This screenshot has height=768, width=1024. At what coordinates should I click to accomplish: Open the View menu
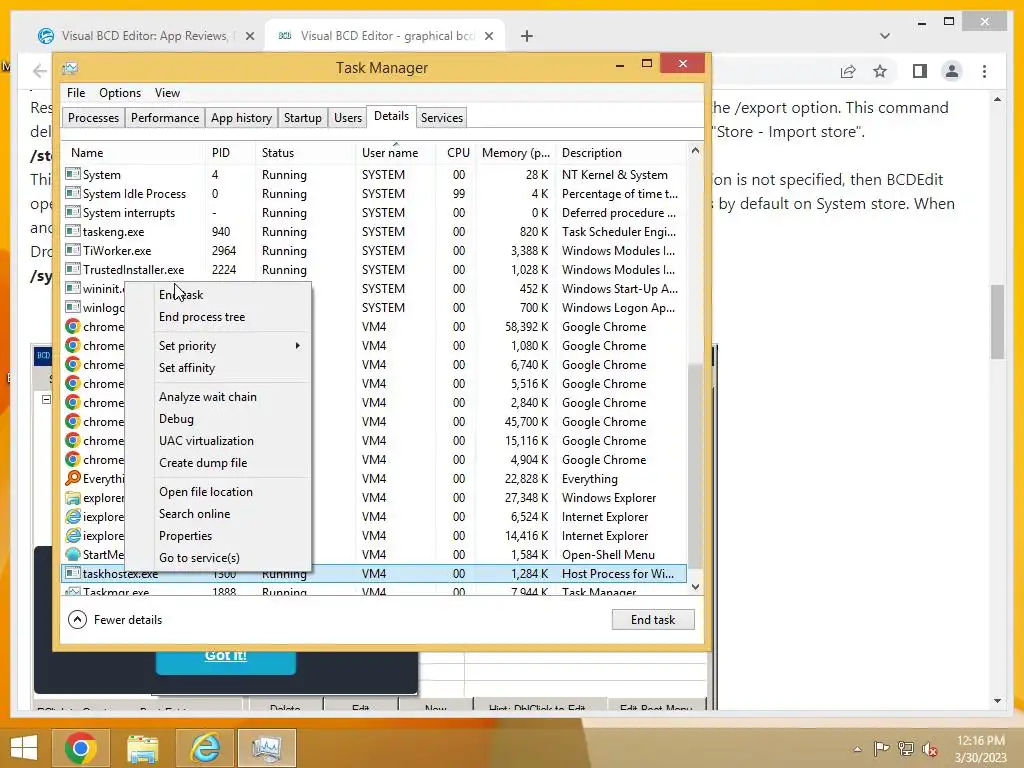pyautogui.click(x=167, y=93)
